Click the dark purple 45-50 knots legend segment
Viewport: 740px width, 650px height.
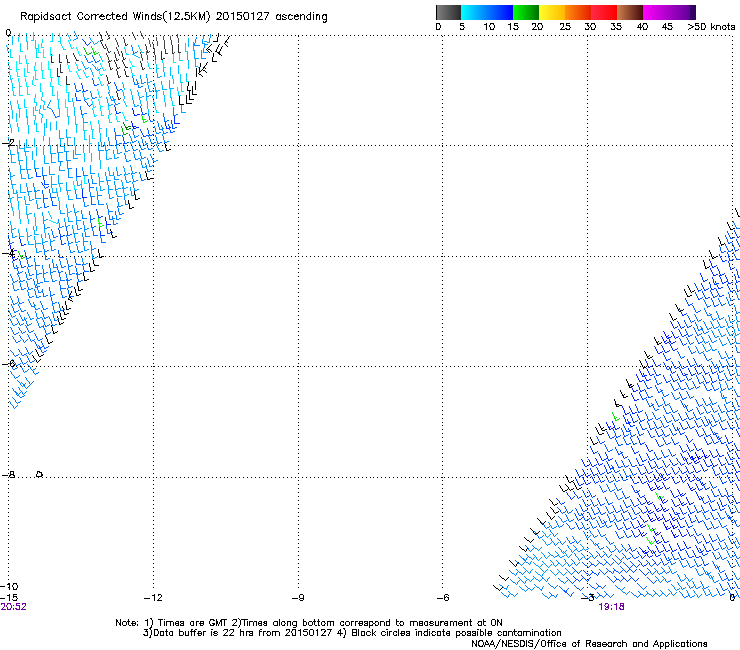coord(682,12)
